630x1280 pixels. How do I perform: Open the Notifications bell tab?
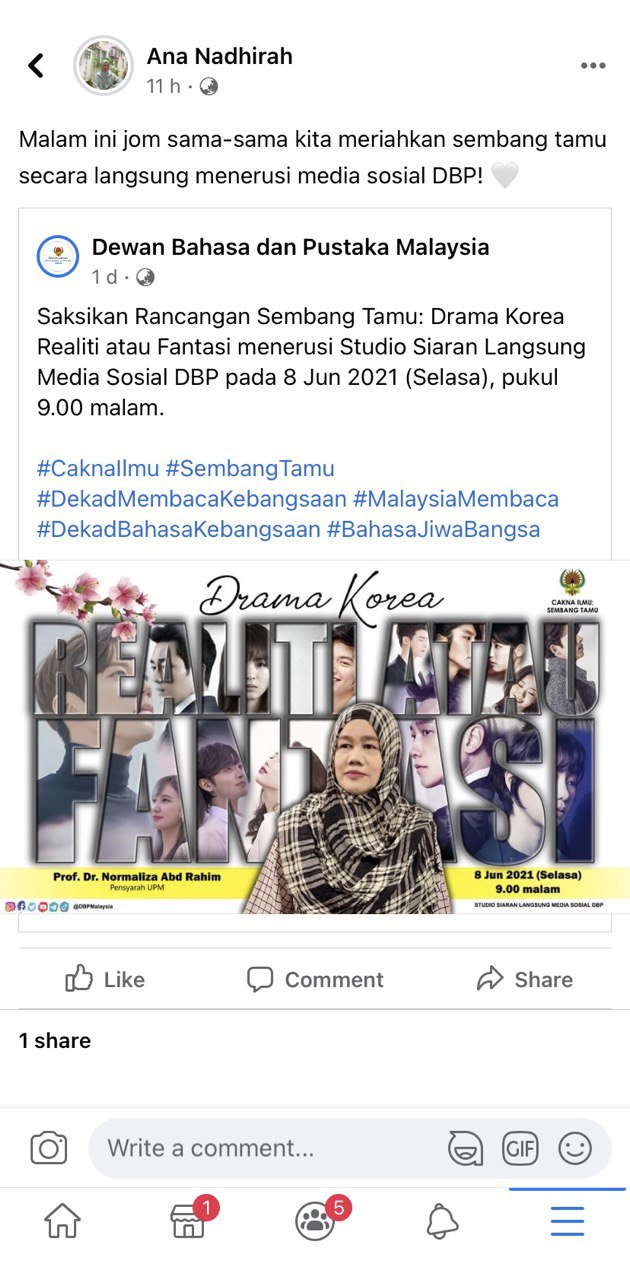coord(442,1221)
